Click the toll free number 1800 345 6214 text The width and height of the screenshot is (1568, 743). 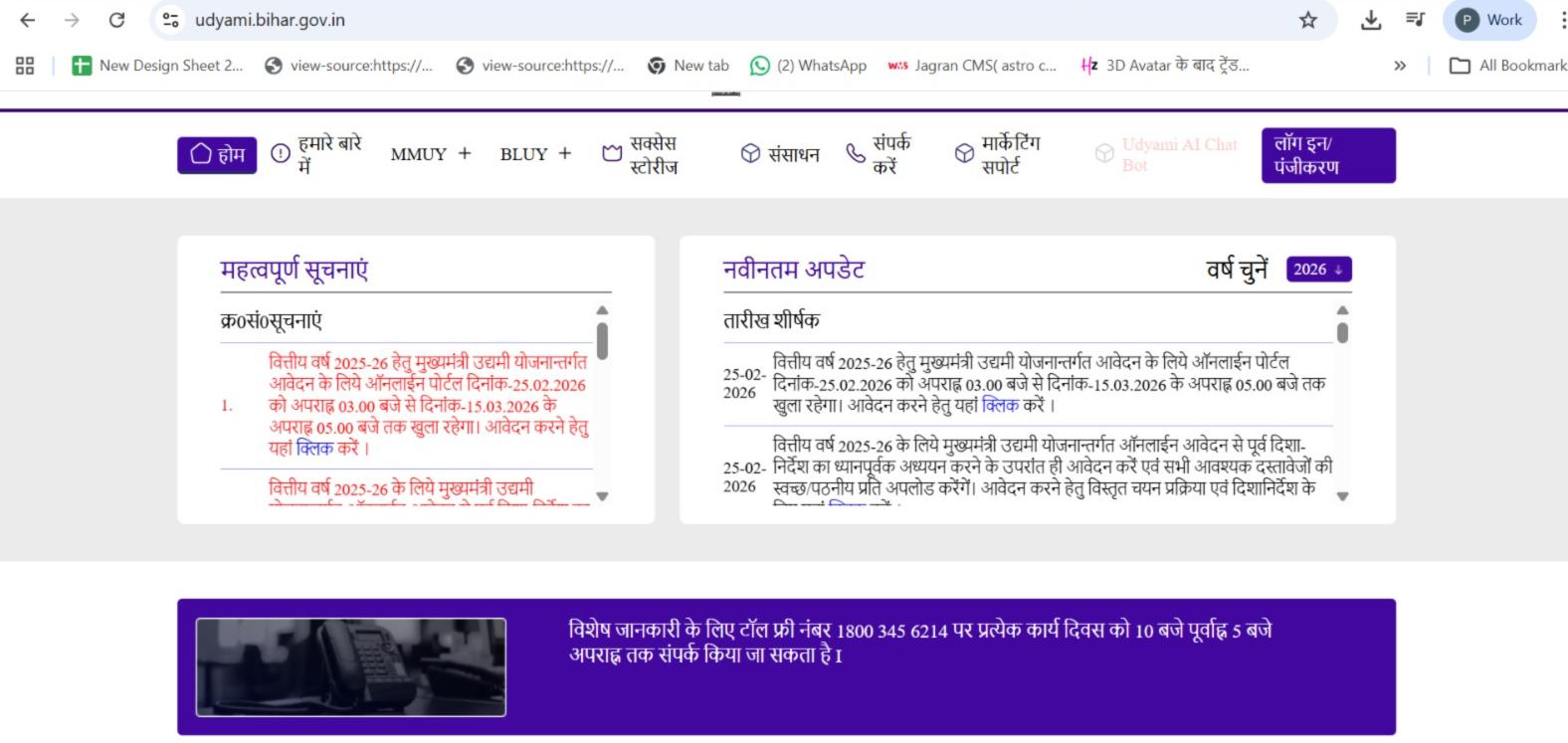pyautogui.click(x=891, y=631)
